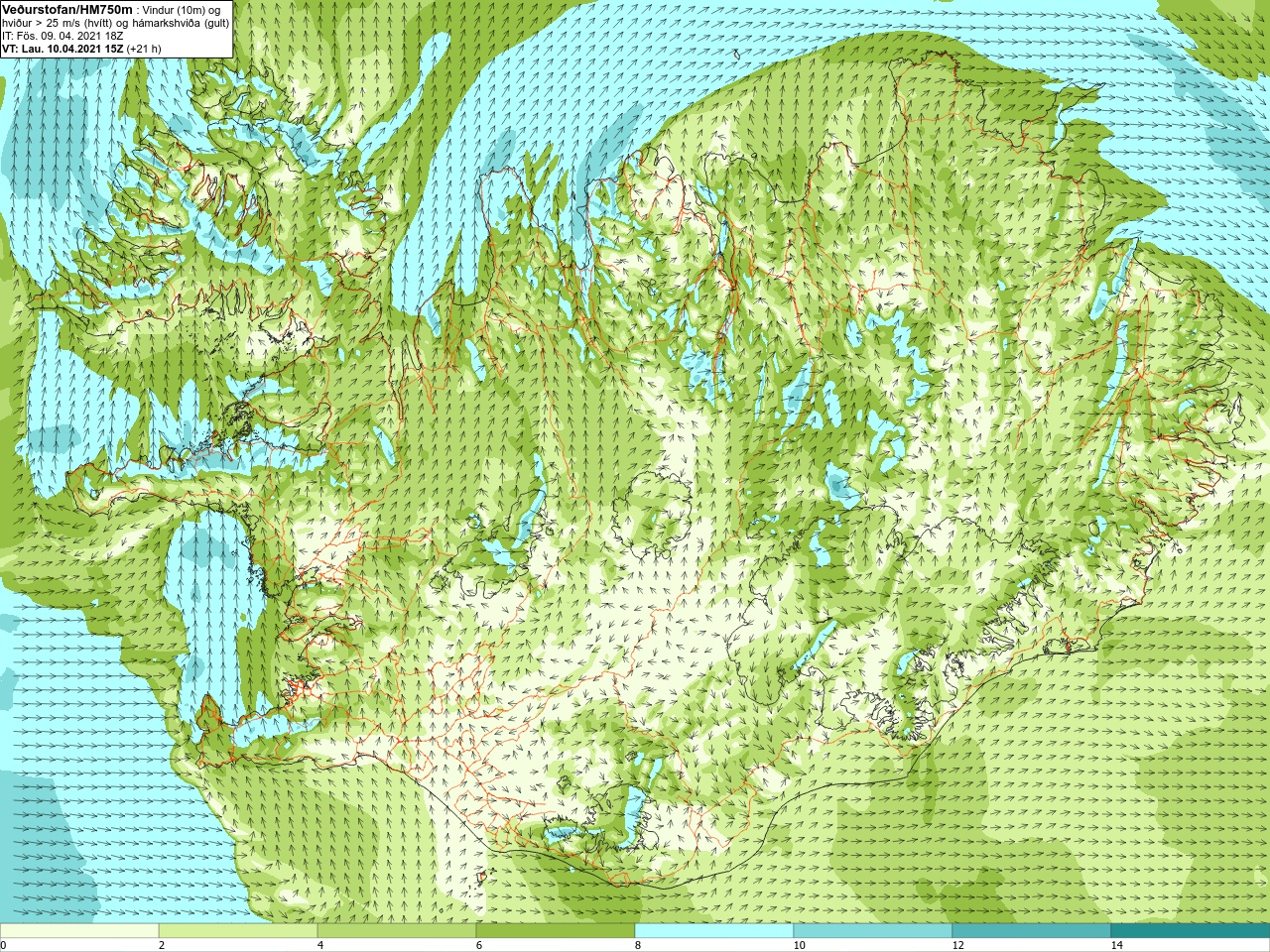The image size is (1270, 952).
Task: Click the 'Veðurstofan/HM750m' title text
Action: [x=67, y=10]
